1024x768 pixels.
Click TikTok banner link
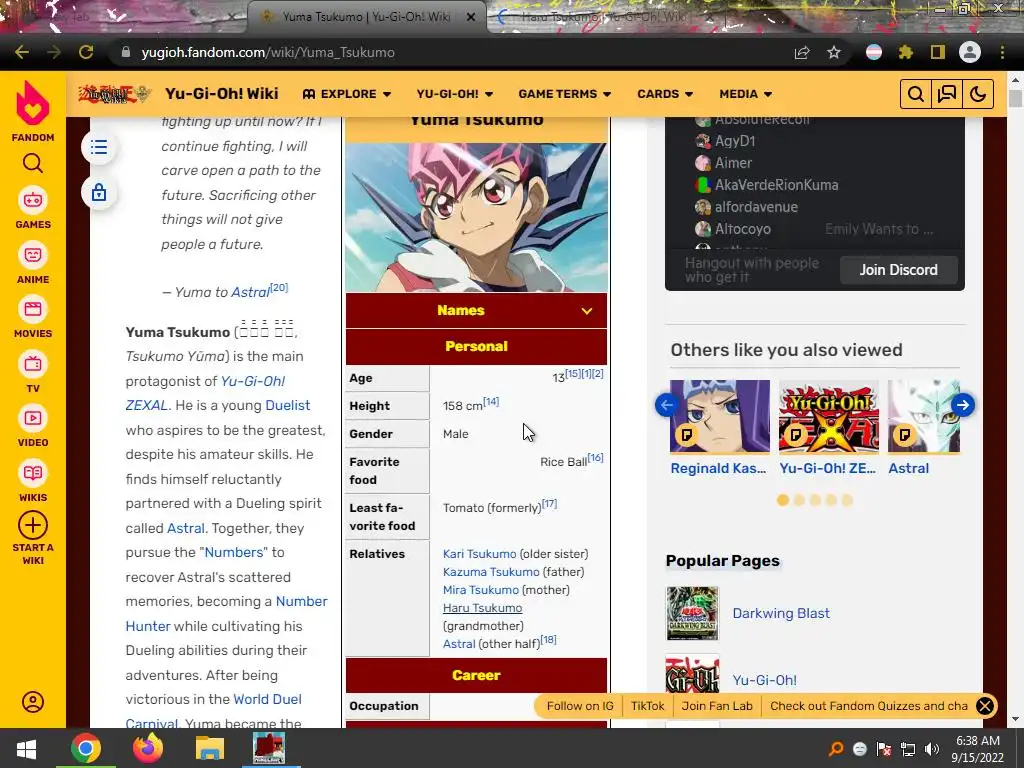coord(647,706)
